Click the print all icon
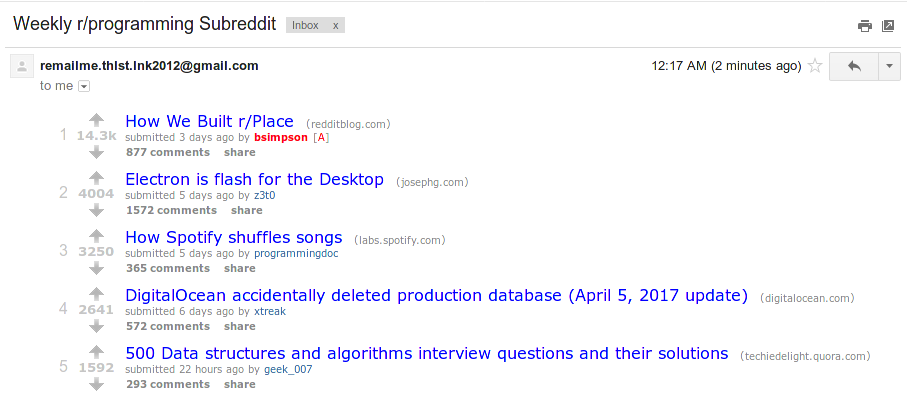The image size is (907, 403). pyautogui.click(x=865, y=26)
